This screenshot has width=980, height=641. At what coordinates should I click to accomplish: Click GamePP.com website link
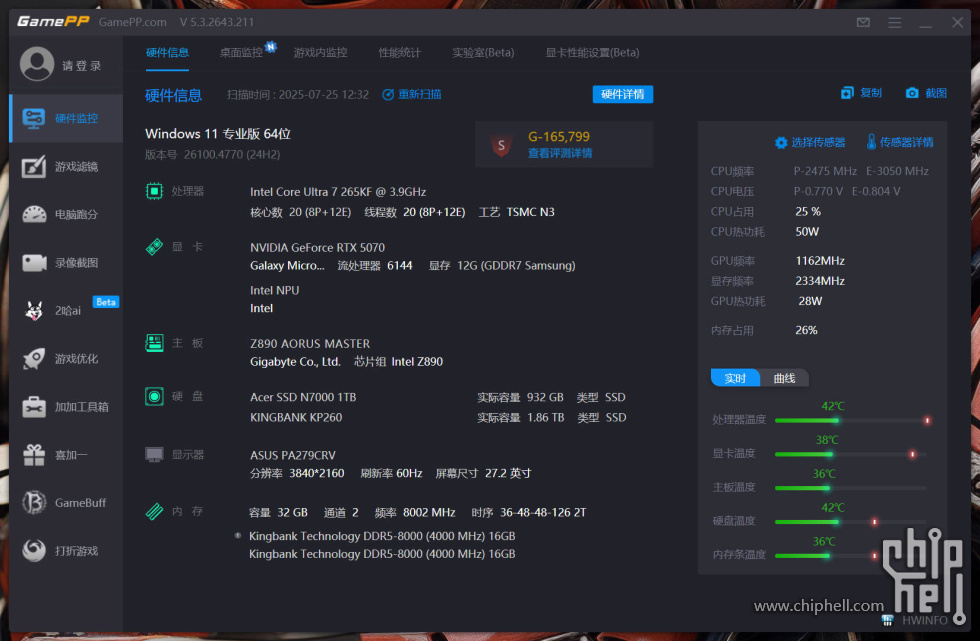[132, 22]
